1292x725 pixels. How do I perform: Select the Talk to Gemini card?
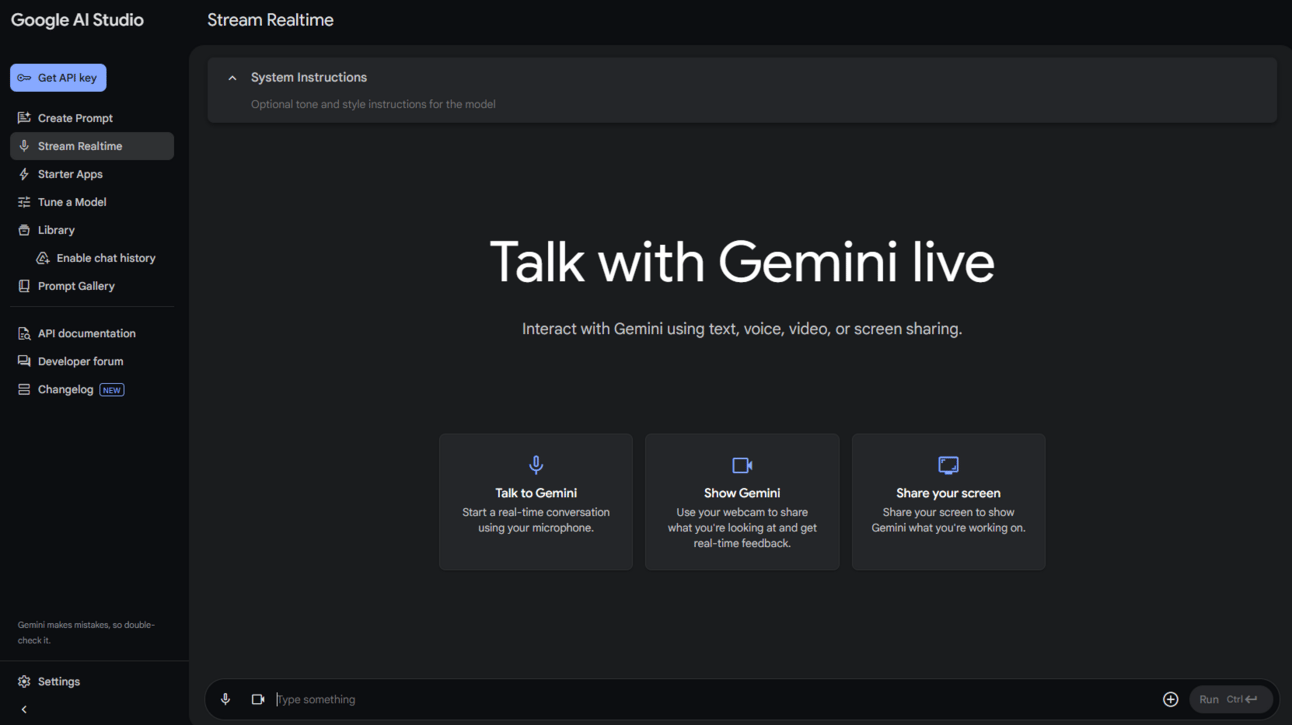[x=536, y=502]
